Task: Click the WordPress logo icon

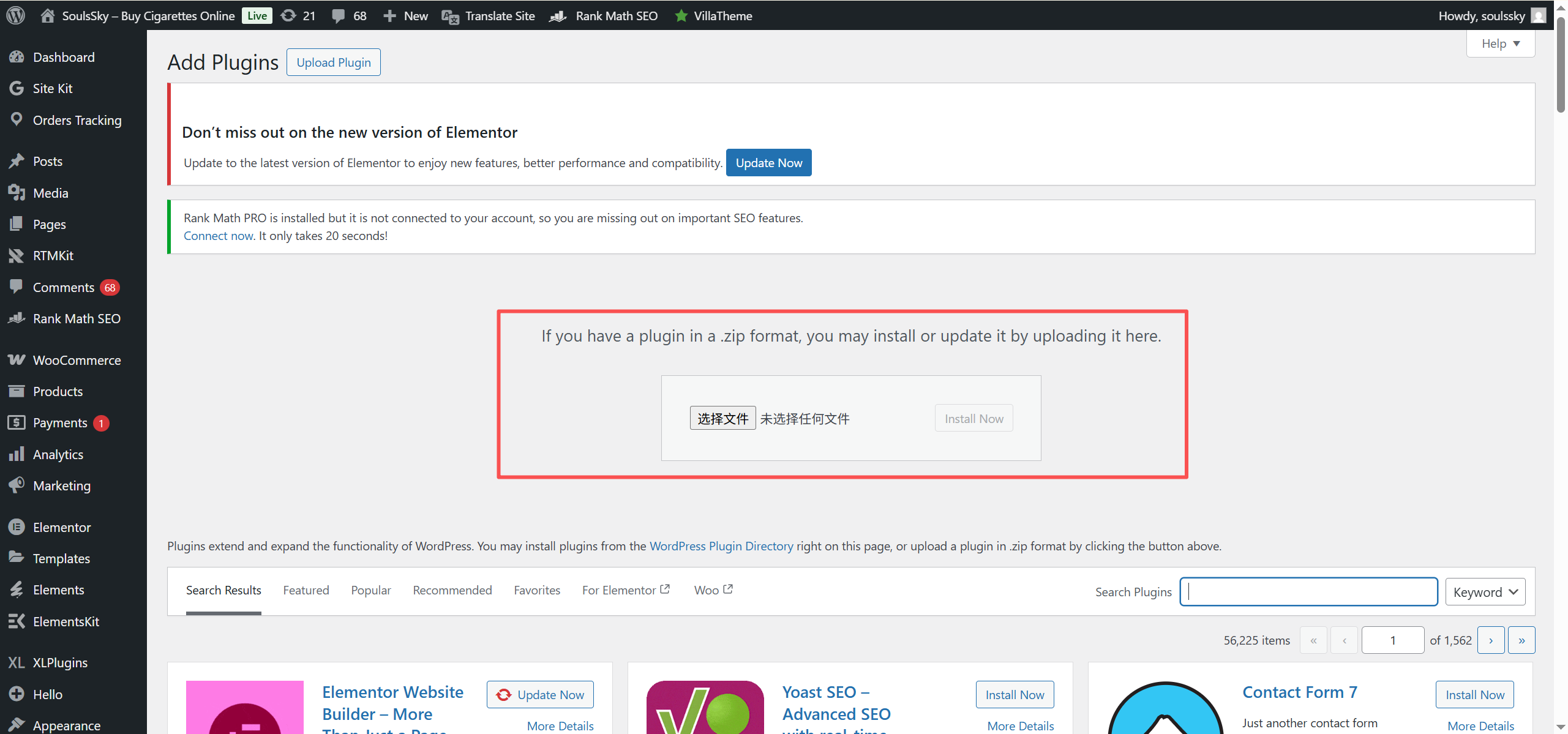Action: pyautogui.click(x=15, y=15)
